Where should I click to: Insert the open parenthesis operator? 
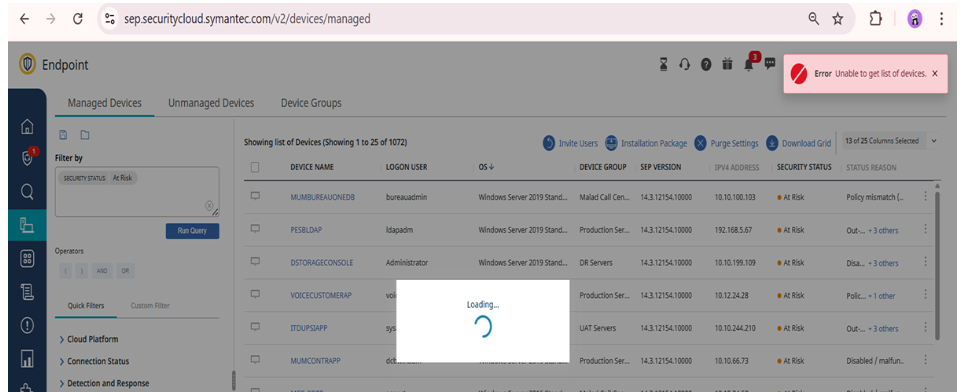click(x=66, y=271)
